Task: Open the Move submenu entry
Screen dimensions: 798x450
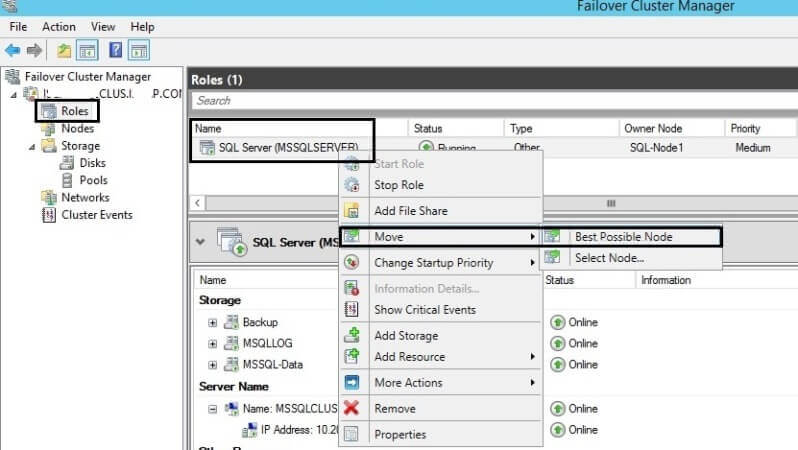Action: pyautogui.click(x=441, y=237)
